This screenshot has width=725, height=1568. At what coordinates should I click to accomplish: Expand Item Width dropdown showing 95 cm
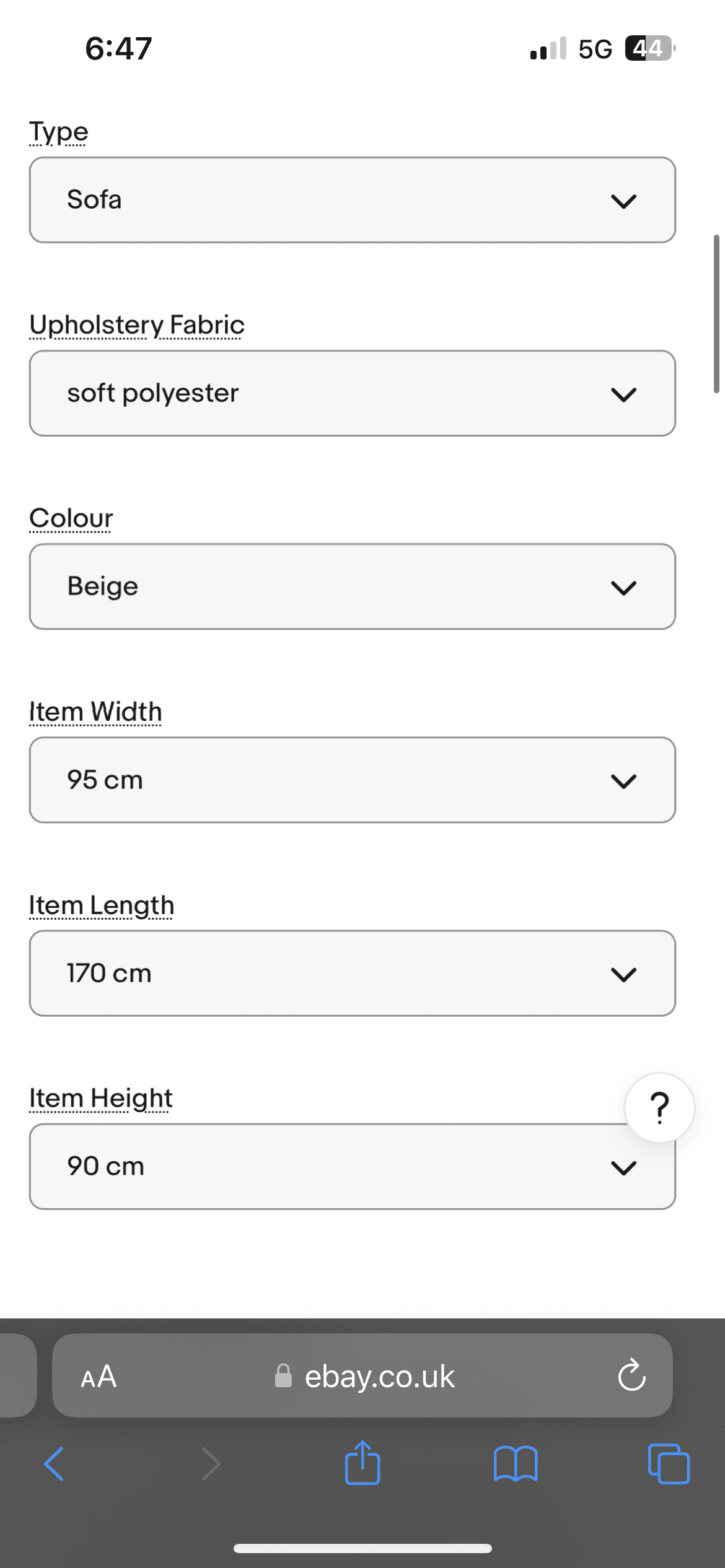click(353, 780)
